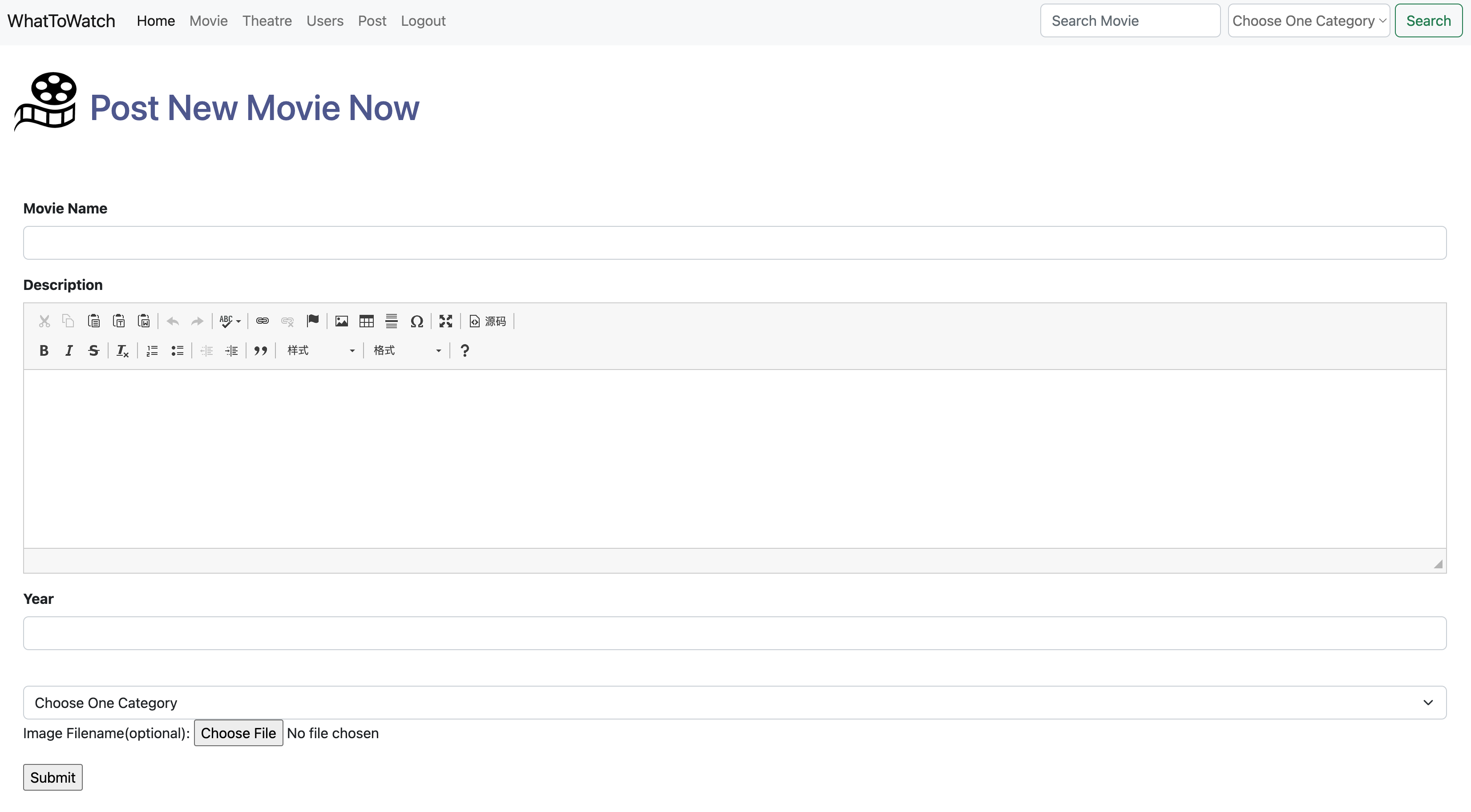Toggle bulleted list
The height and width of the screenshot is (812, 1471).
pos(177,350)
